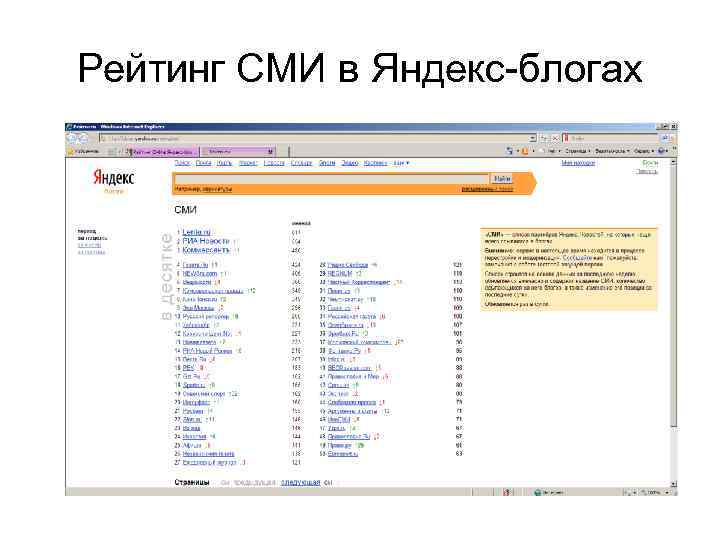Switch to the first Yandex blogs rating tab
Screen dimensions: 720x540
163,151
